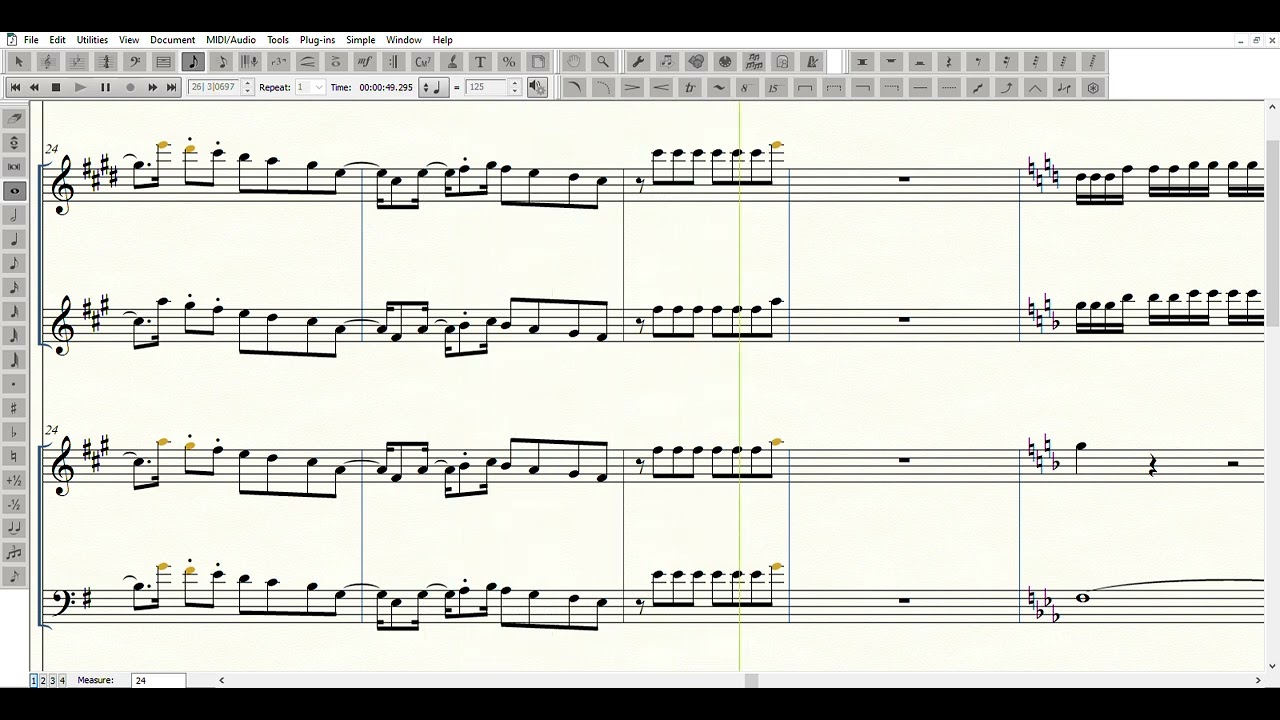Open the tempo beat unit dropdown
This screenshot has height=720, width=1280.
tap(431, 88)
